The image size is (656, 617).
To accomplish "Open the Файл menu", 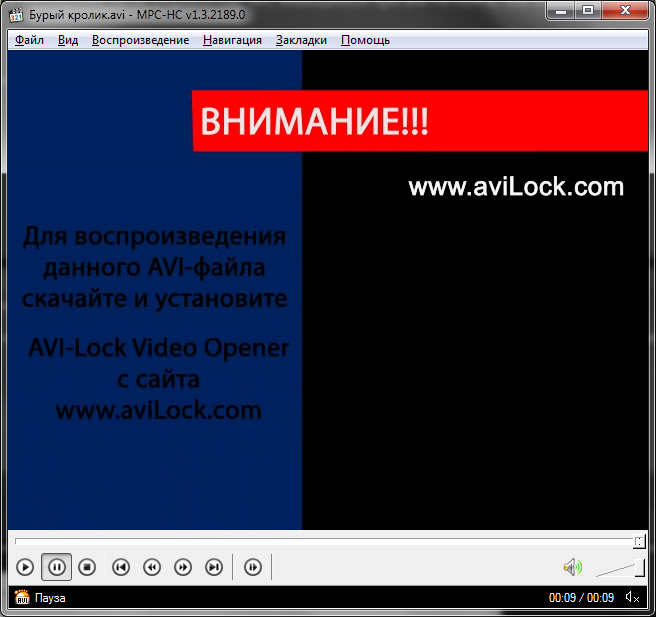I will pyautogui.click(x=29, y=40).
